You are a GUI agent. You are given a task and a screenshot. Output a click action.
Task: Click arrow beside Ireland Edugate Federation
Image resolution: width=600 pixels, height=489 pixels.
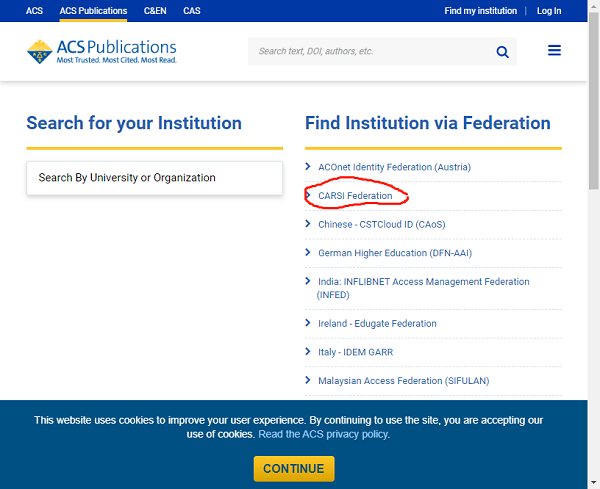[308, 323]
